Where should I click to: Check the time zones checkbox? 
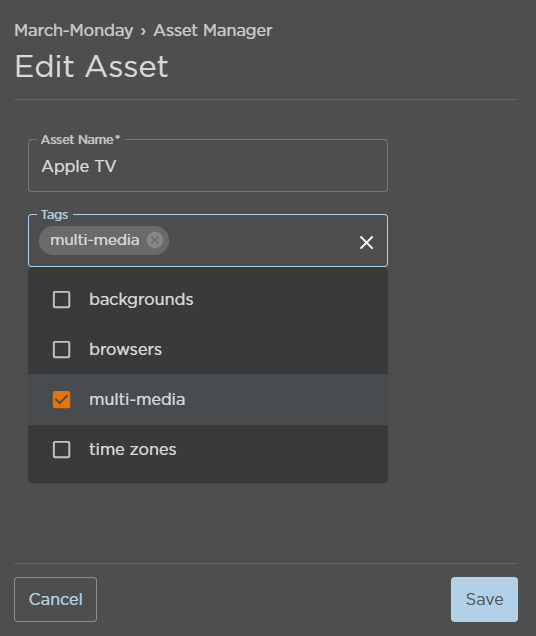[61, 449]
